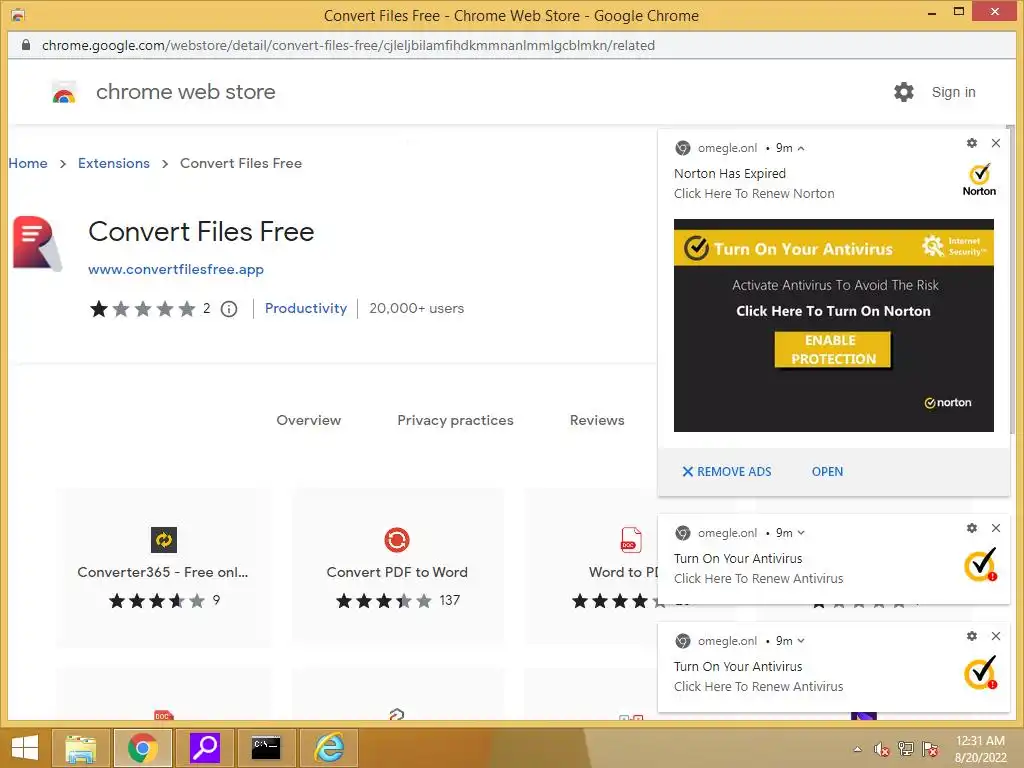Click checkmark icon on bottom antivirus notification

tap(980, 673)
